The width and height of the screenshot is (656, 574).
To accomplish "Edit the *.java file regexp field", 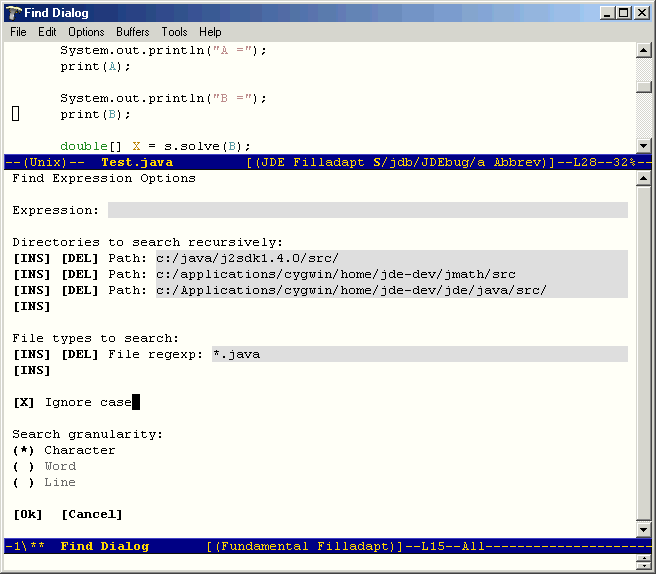I will [419, 354].
